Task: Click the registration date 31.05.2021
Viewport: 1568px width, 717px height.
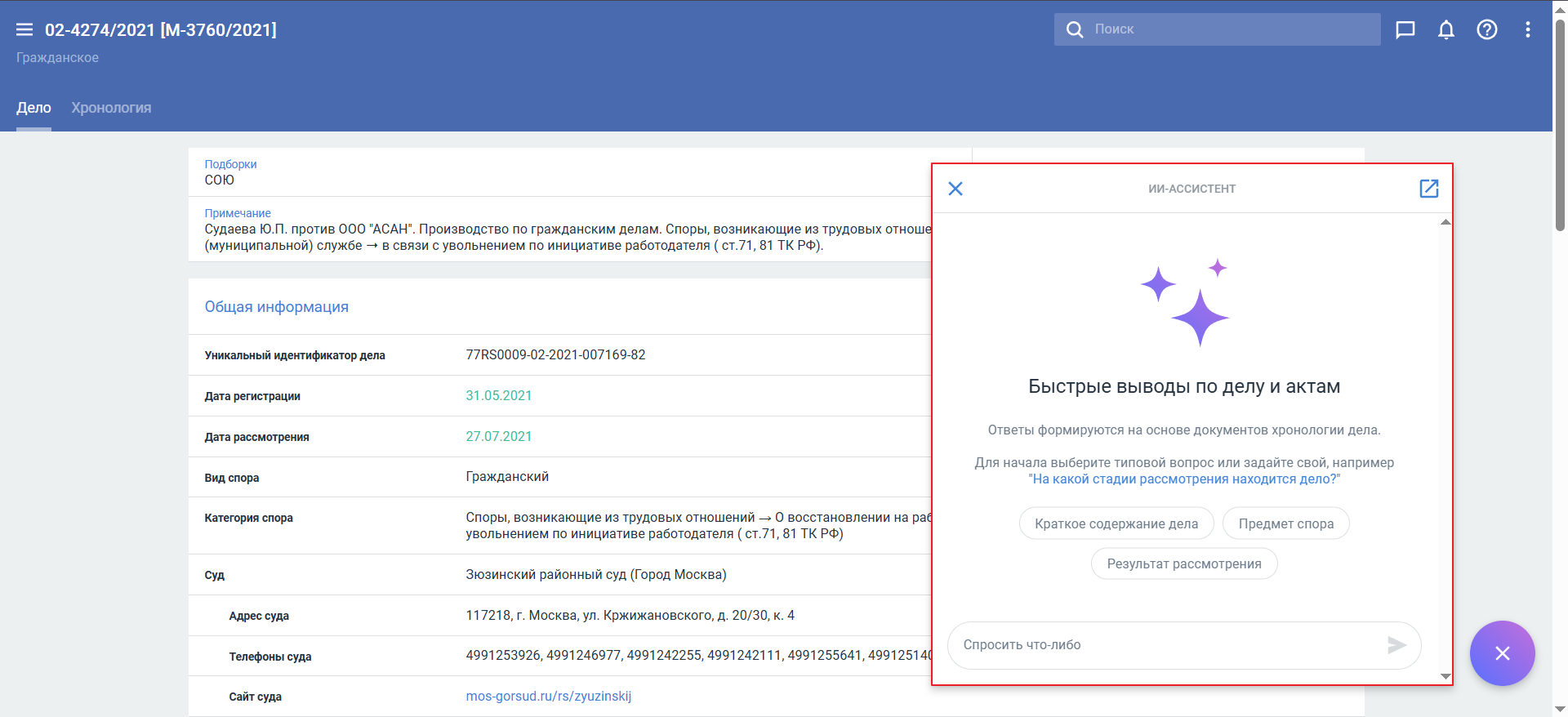Action: click(x=498, y=395)
